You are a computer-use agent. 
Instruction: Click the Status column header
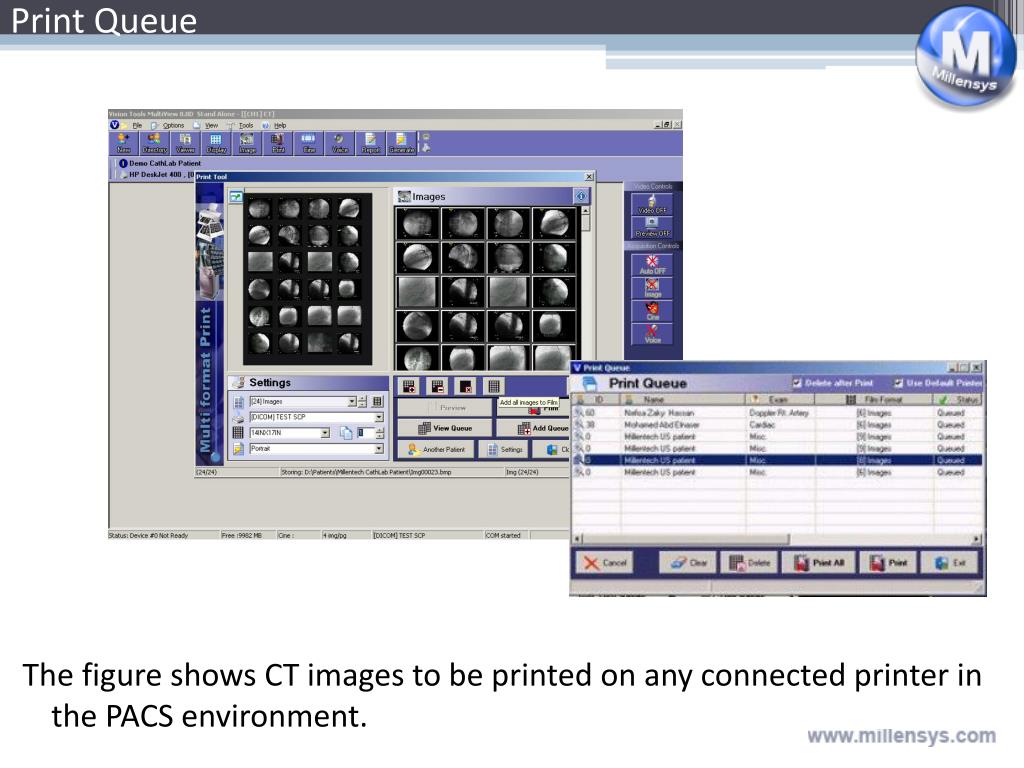click(x=958, y=399)
